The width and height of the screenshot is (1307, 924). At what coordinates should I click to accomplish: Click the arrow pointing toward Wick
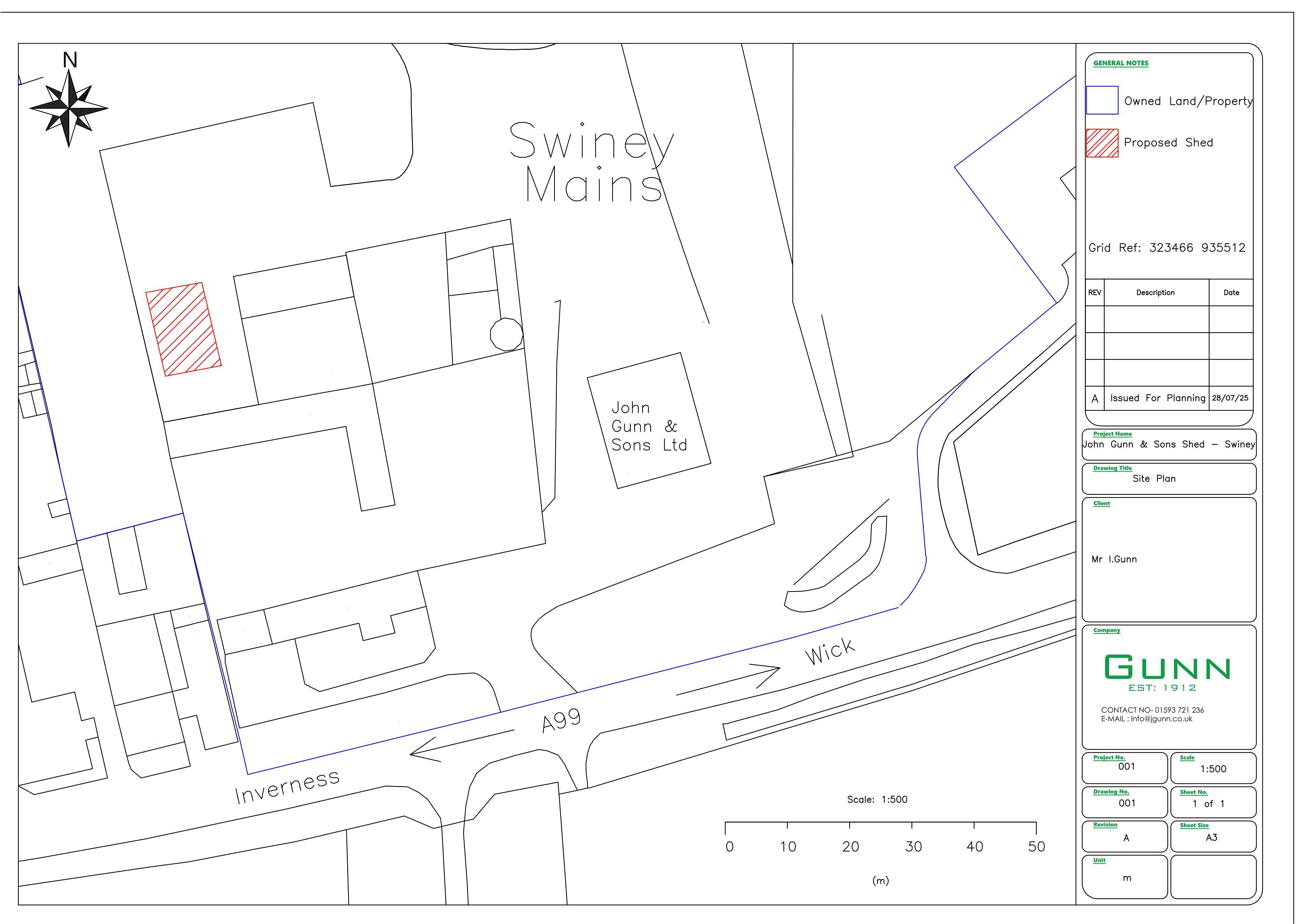(728, 679)
